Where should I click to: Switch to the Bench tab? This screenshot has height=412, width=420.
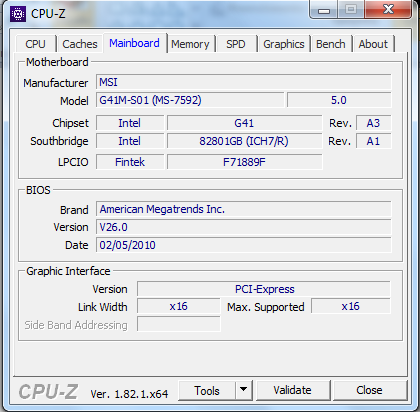coord(331,44)
